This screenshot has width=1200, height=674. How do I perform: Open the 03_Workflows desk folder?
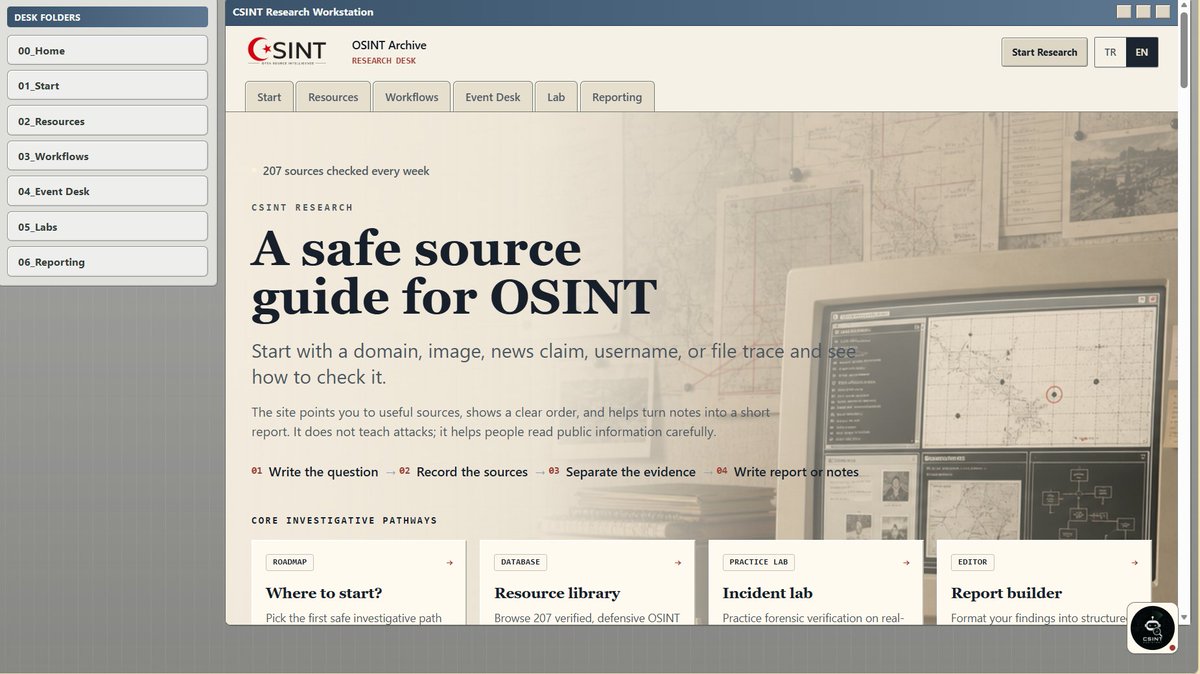tap(107, 155)
